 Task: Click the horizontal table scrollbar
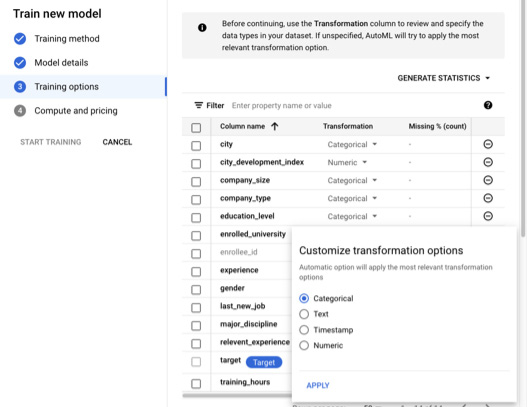[x=237, y=395]
